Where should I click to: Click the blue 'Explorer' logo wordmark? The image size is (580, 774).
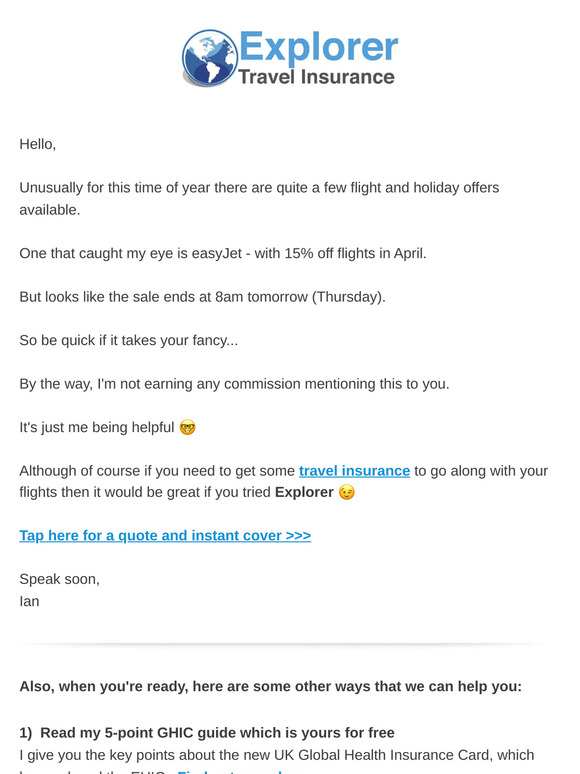pos(319,47)
